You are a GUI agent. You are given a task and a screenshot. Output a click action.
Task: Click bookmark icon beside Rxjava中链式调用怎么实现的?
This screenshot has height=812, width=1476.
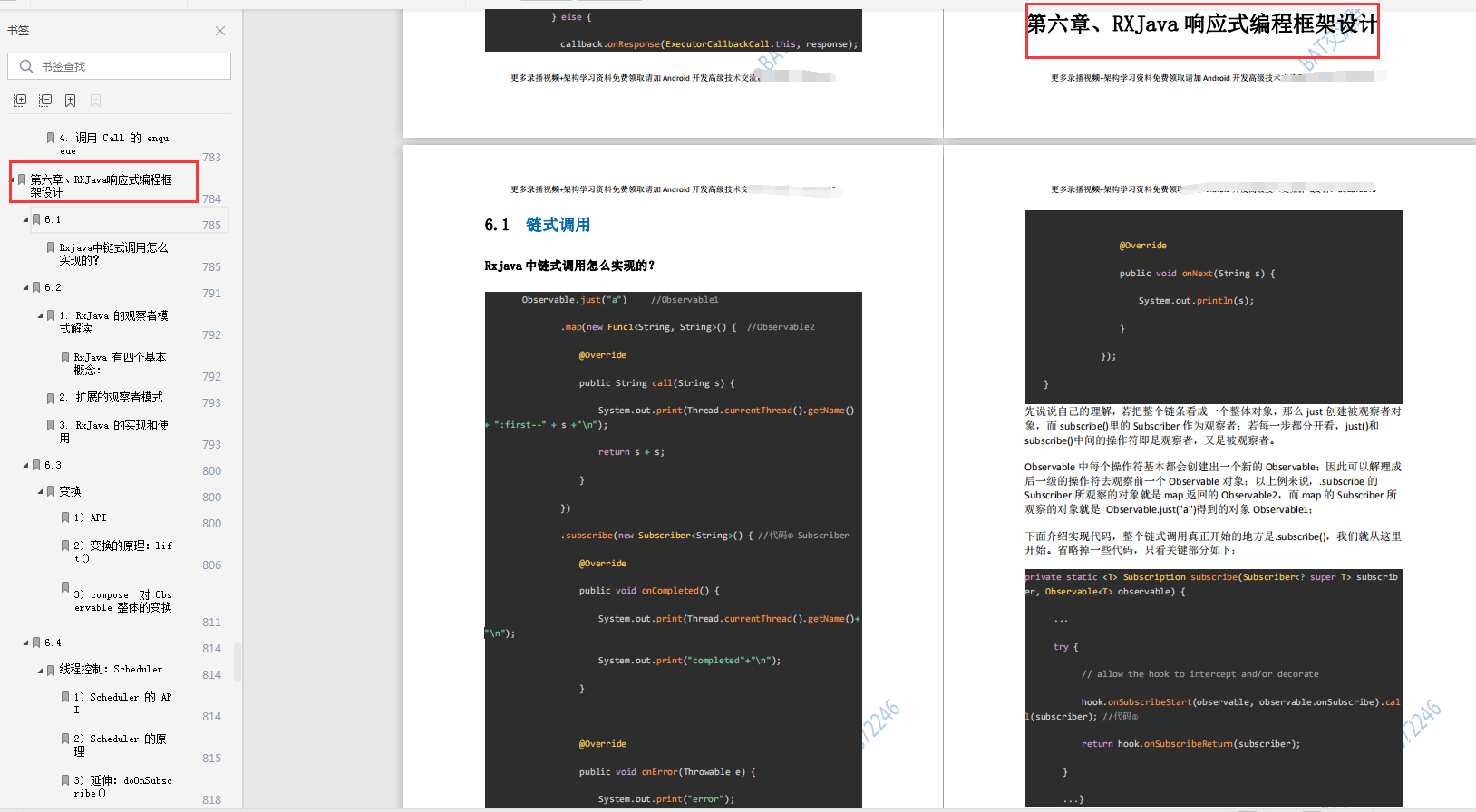click(51, 247)
